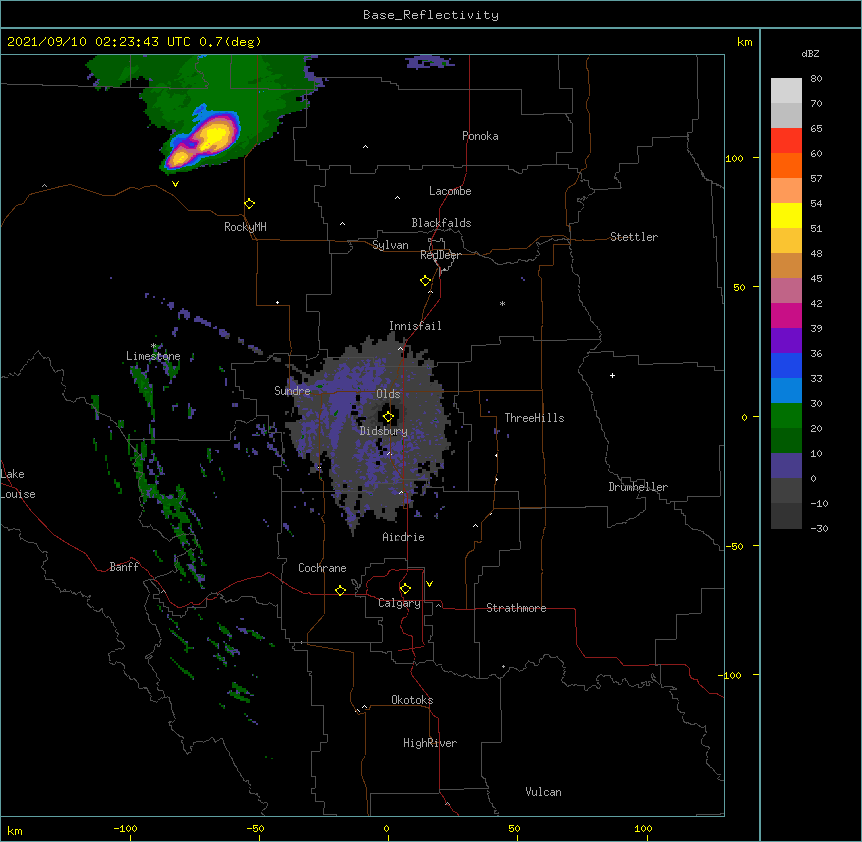The height and width of the screenshot is (842, 862).
Task: Click the Ponoka town label
Action: 480,136
